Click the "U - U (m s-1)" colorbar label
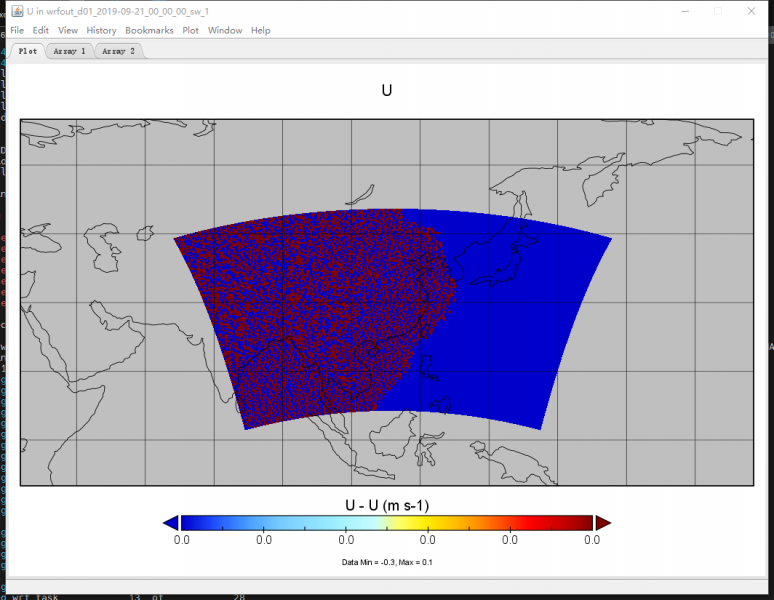The image size is (774, 600). [x=387, y=504]
